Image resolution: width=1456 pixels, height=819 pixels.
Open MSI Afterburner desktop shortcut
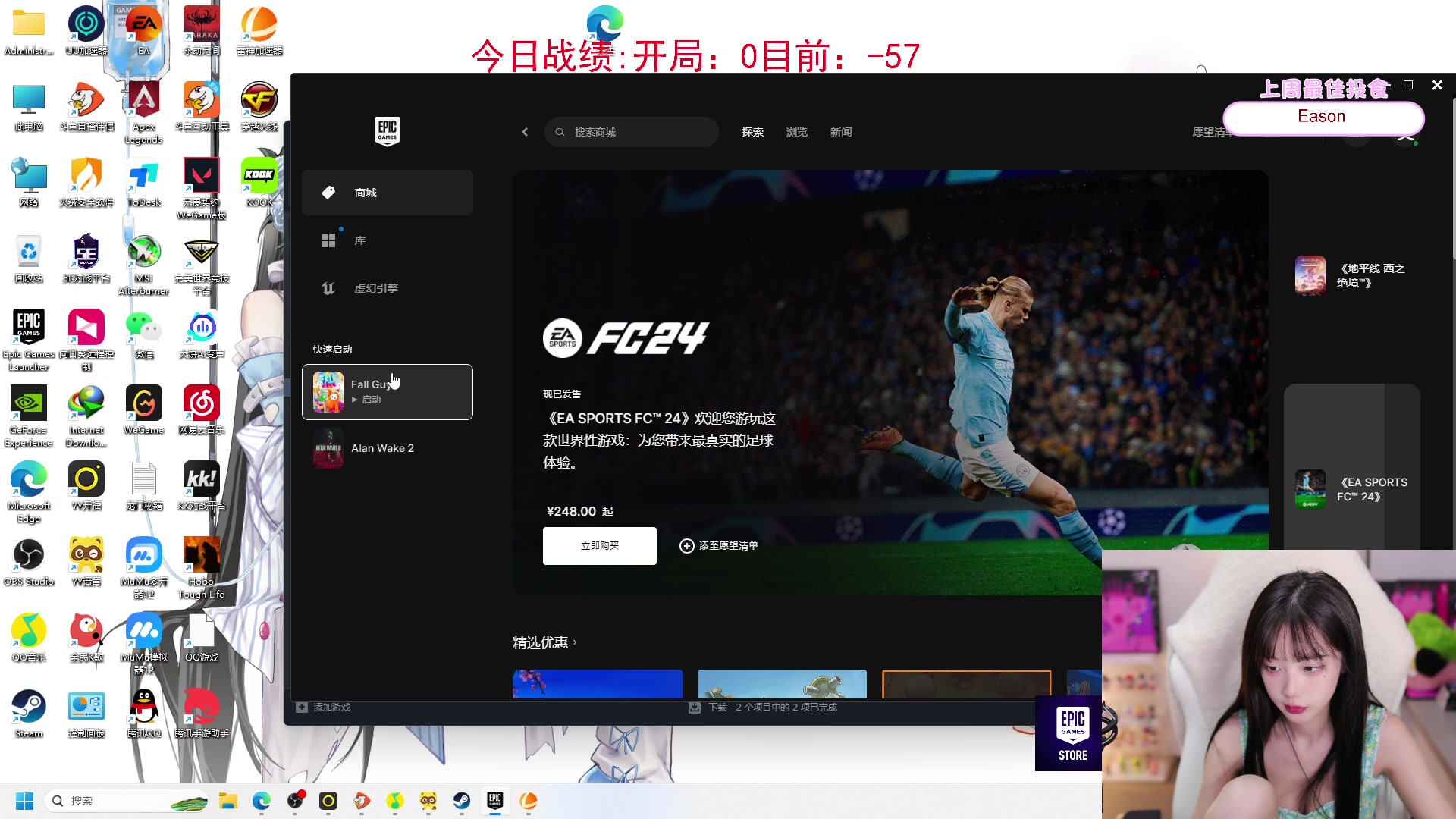143,265
